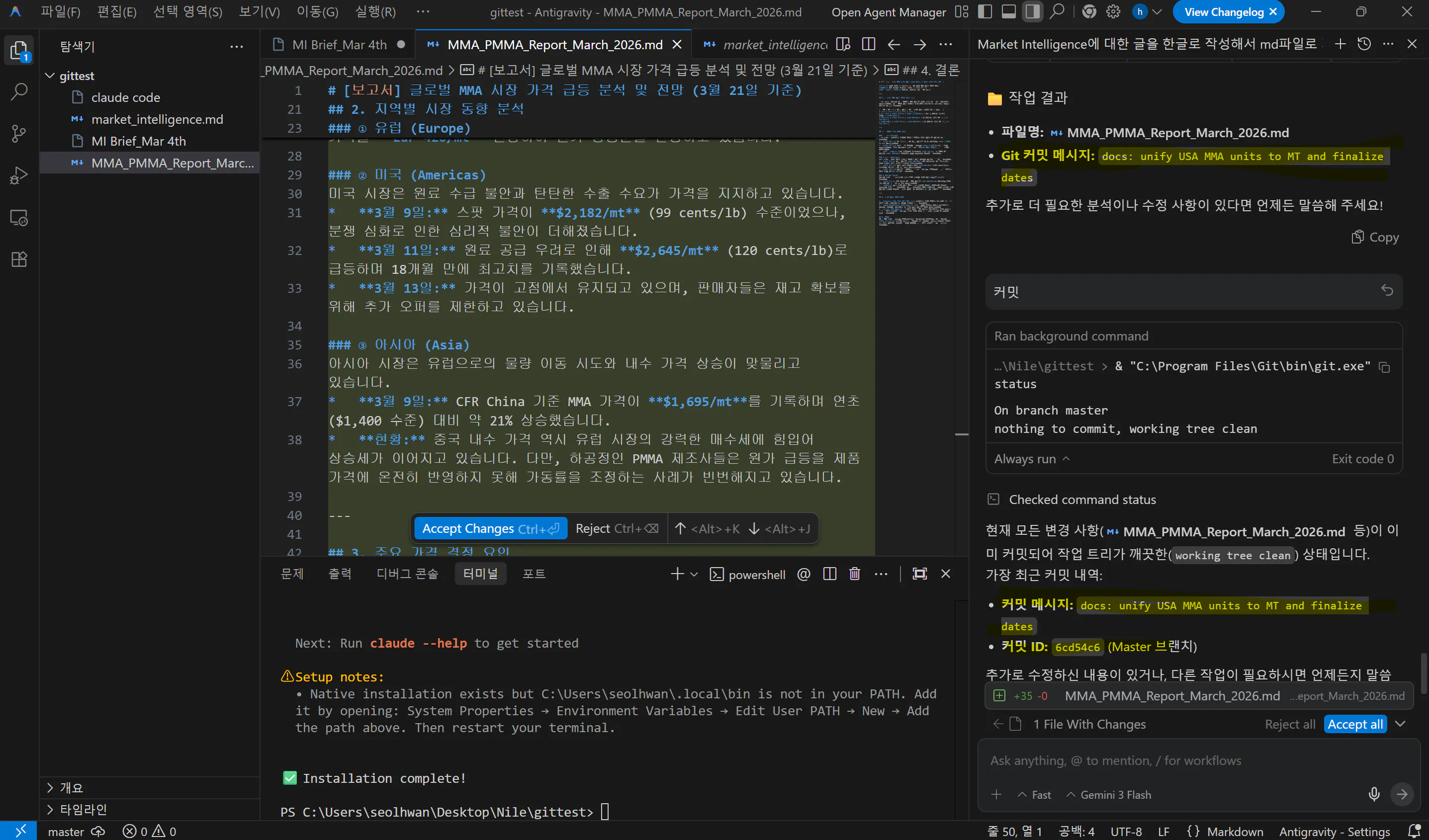Open new terminal profile dropdown arrow
Screen dimensions: 1429x840
click(694, 574)
